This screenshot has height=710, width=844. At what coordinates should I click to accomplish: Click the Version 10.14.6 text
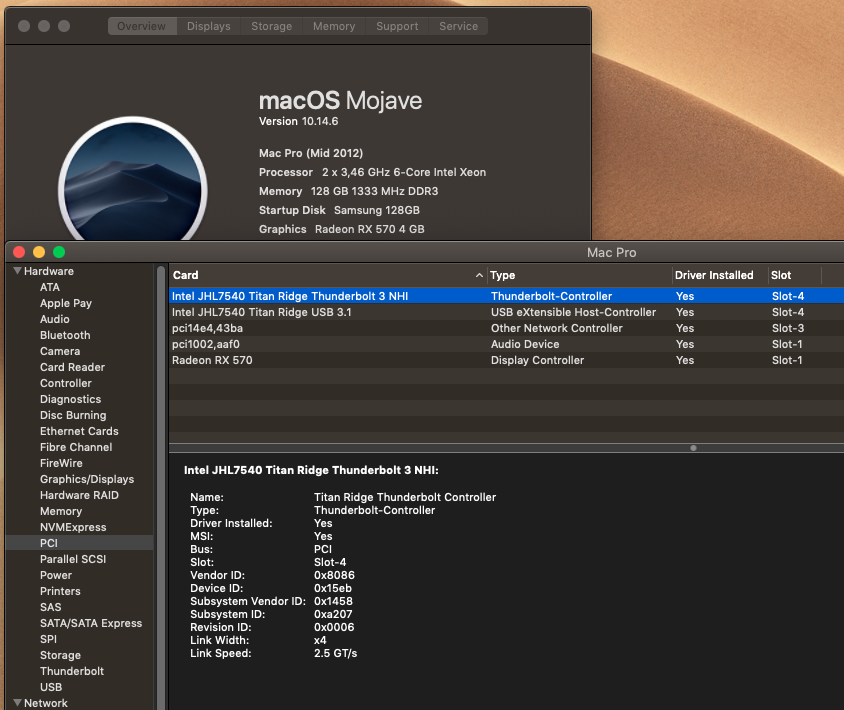(298, 121)
